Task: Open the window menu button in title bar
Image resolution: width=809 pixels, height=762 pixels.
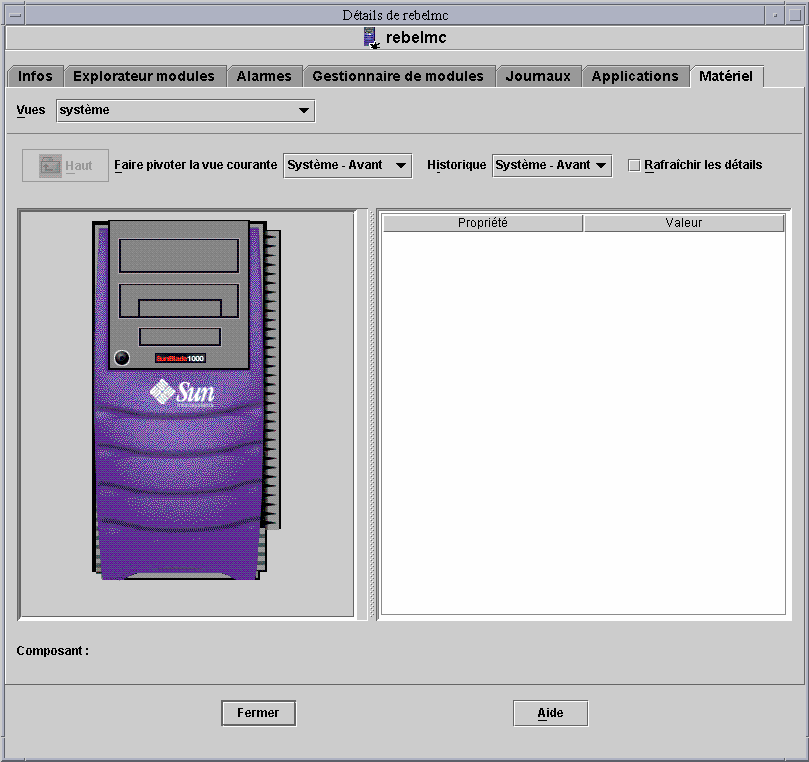Action: point(15,15)
